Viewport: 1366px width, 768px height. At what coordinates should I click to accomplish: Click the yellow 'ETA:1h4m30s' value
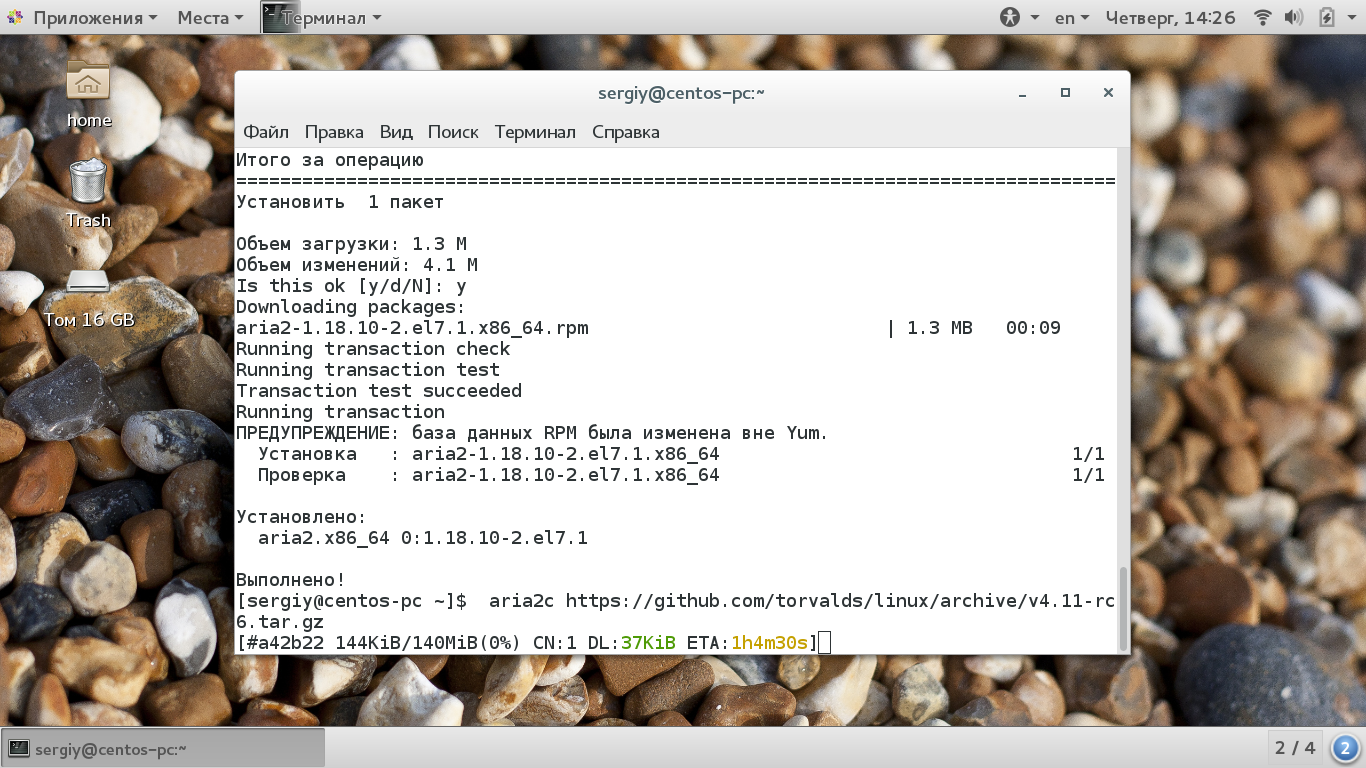[747, 643]
